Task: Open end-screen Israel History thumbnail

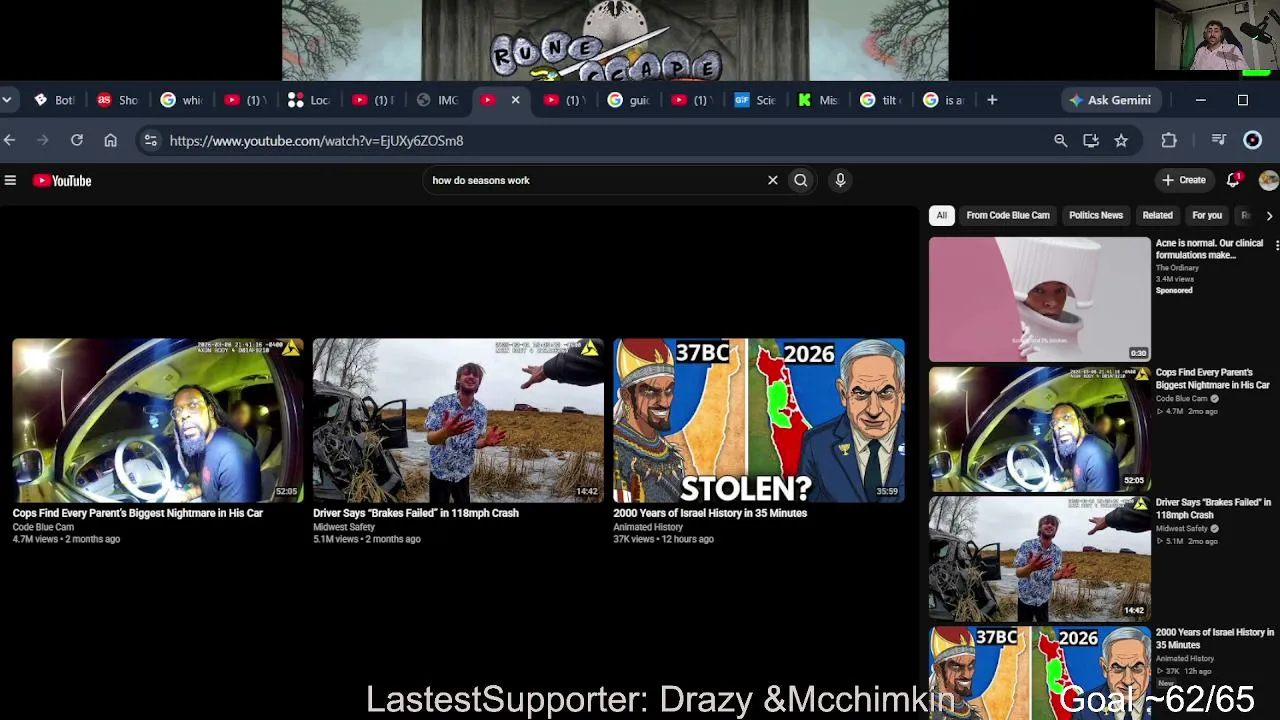Action: point(759,420)
